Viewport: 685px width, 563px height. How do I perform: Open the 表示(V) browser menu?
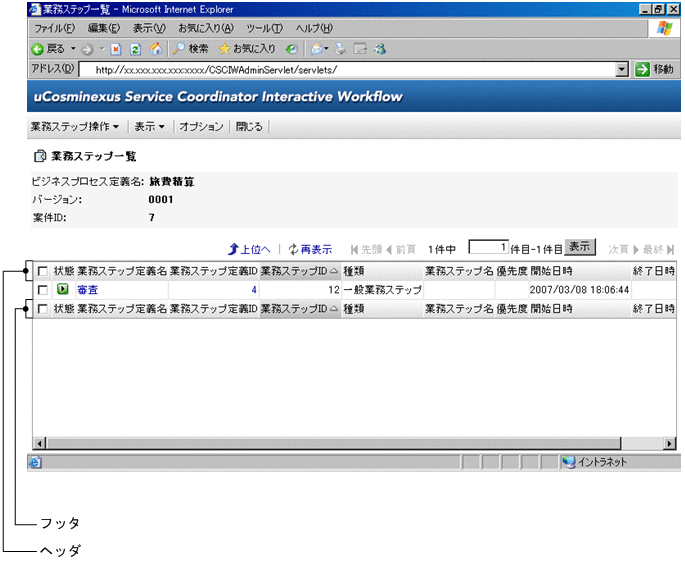(x=149, y=28)
